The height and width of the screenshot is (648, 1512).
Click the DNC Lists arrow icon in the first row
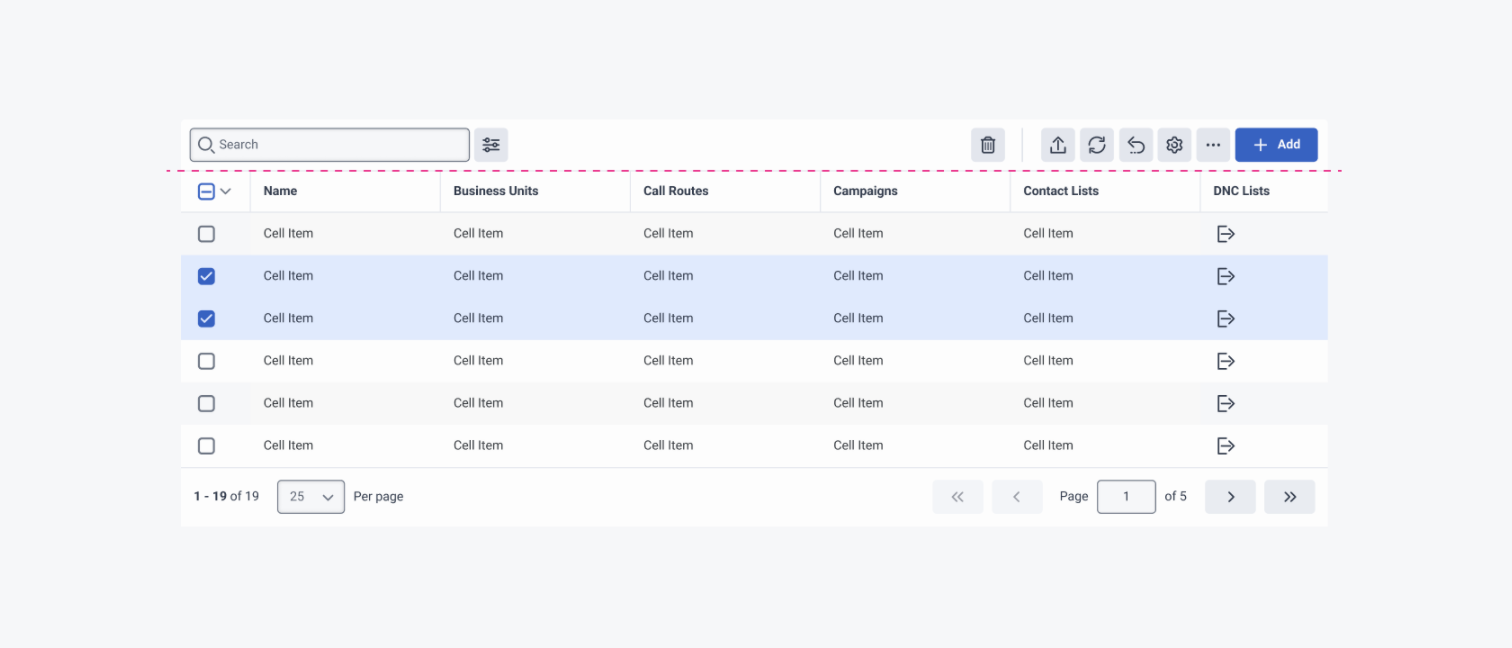[1226, 234]
